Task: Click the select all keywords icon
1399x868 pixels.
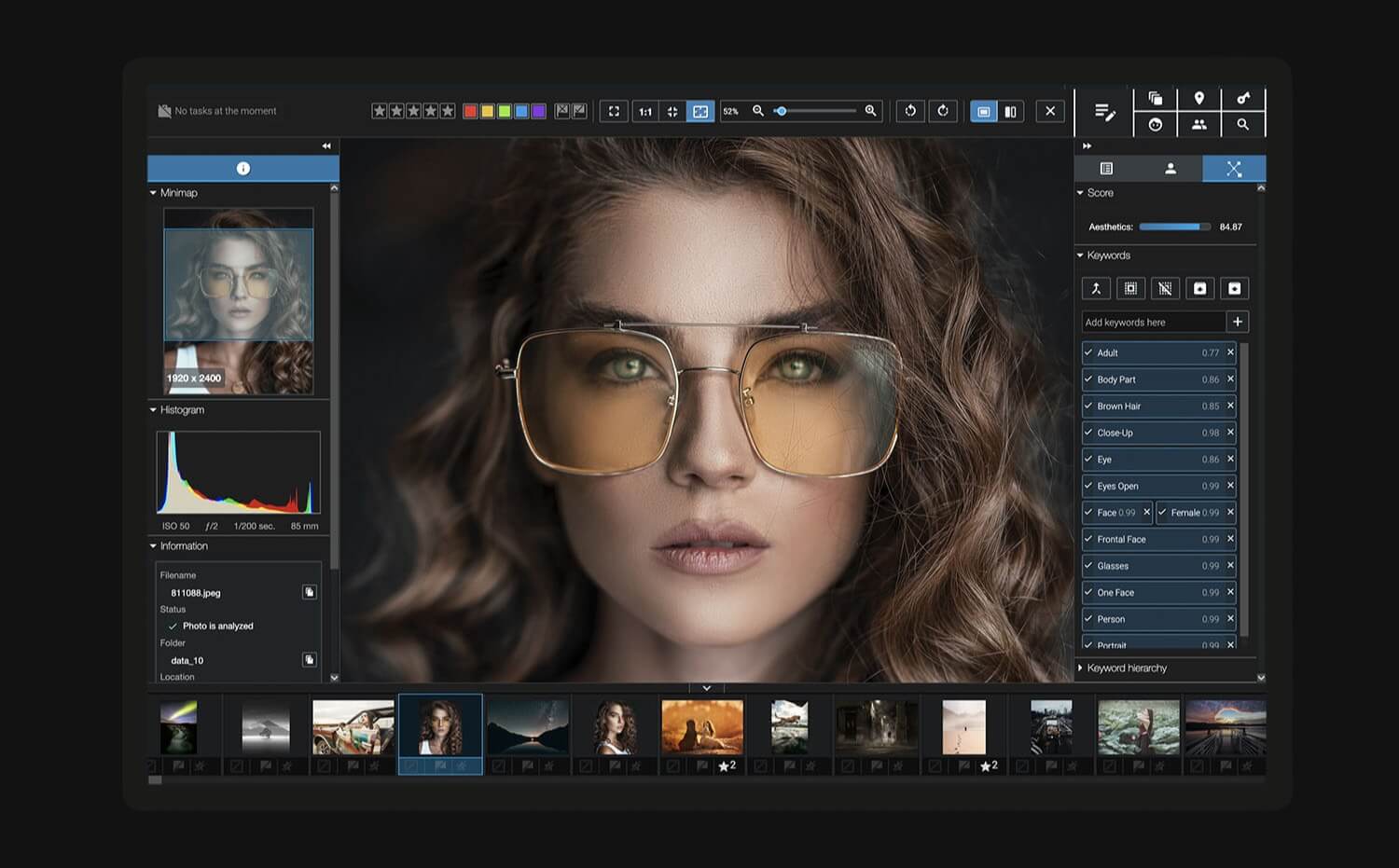Action: tap(1130, 288)
